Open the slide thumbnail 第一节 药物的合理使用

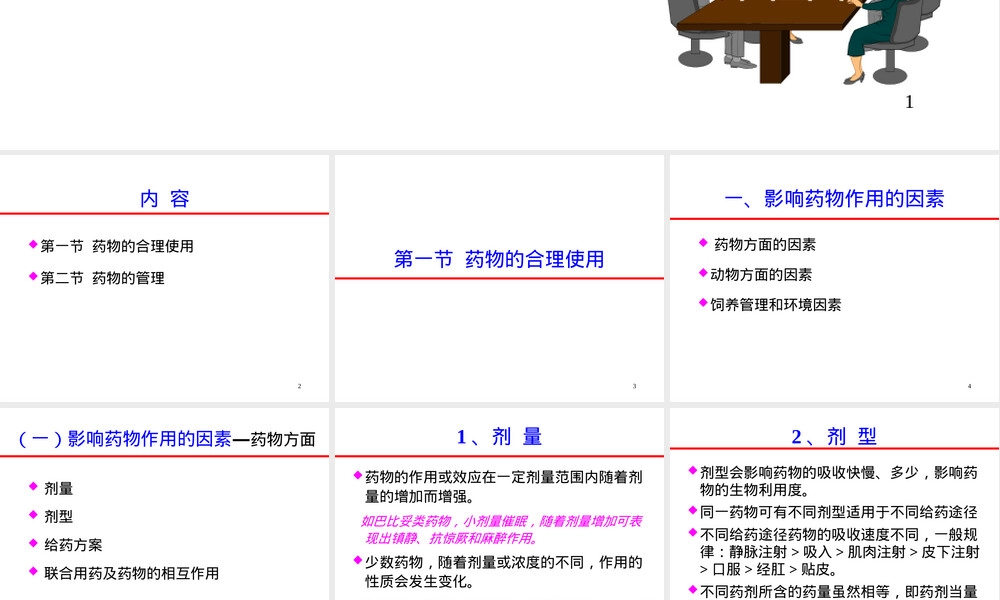point(499,278)
